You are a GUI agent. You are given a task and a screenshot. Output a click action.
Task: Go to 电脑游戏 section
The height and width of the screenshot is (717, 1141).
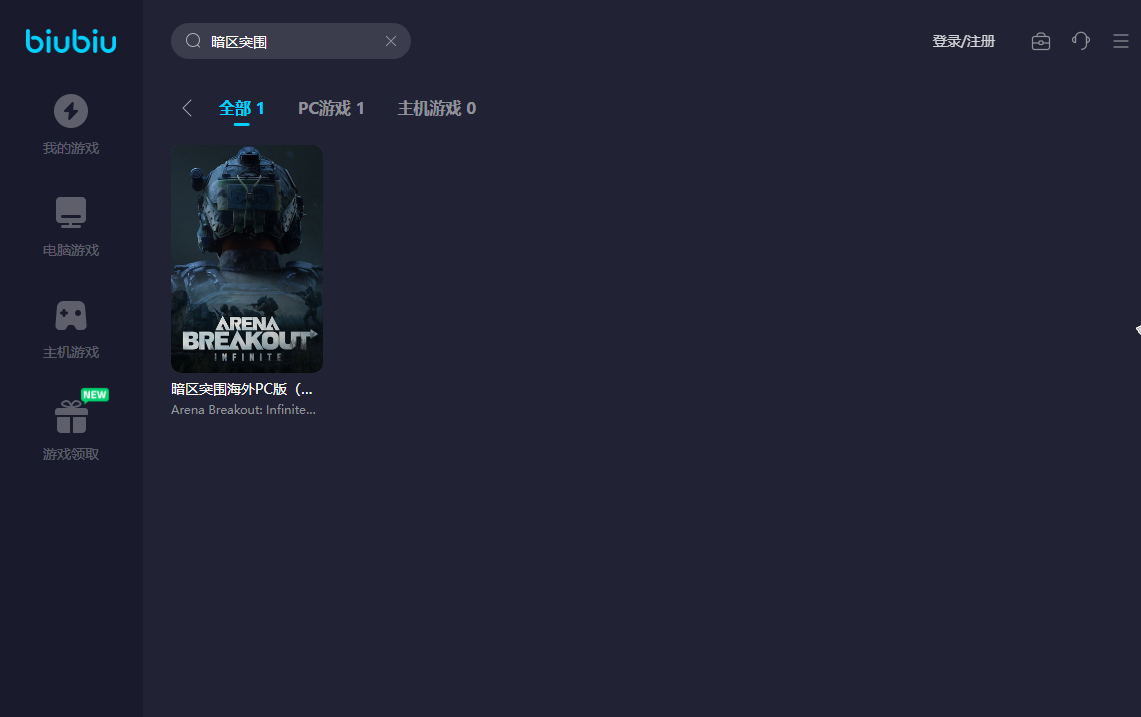pos(71,226)
